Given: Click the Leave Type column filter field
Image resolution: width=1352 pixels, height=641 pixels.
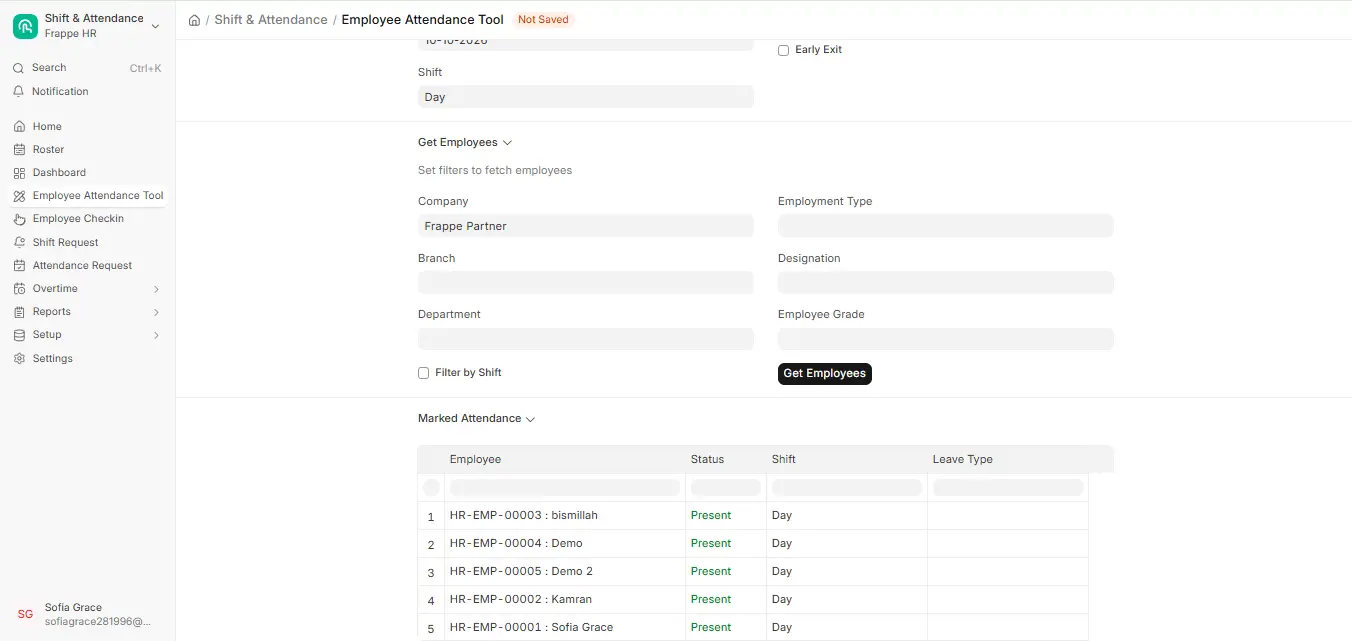Looking at the screenshot, I should pyautogui.click(x=1008, y=488).
